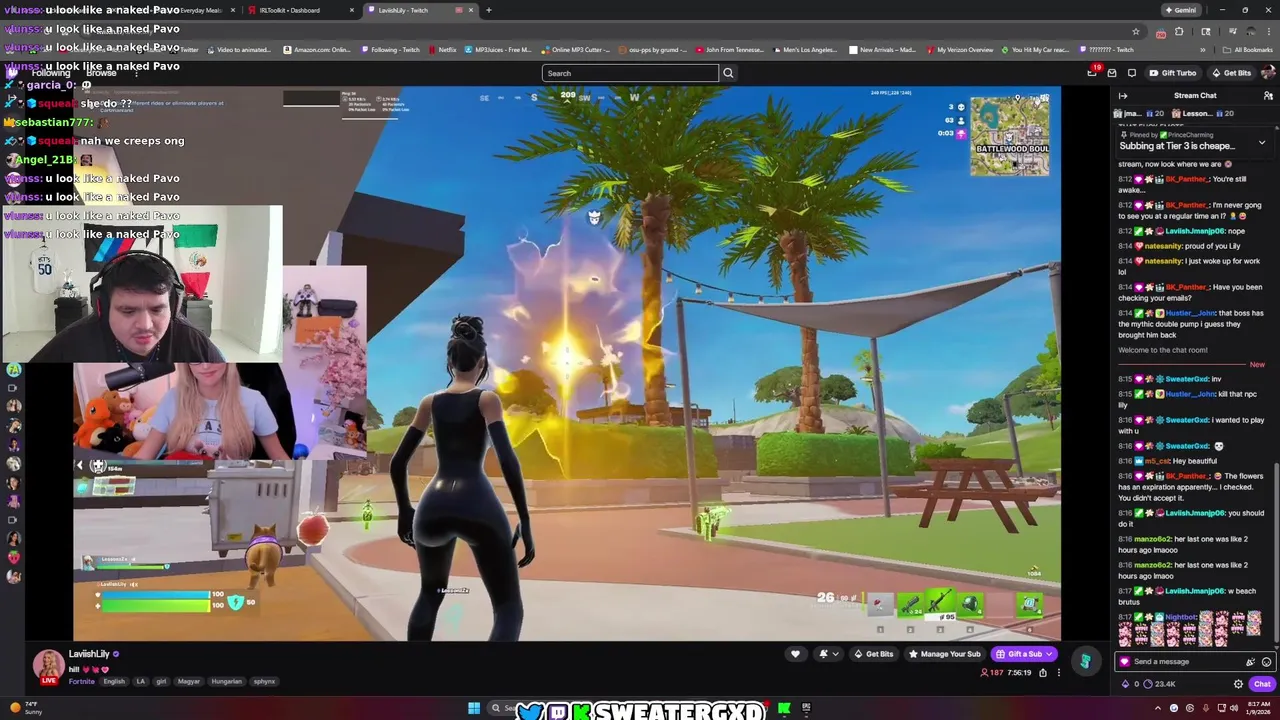Click the Gemini button in browser
Viewport: 1280px width, 720px height.
(x=1181, y=10)
